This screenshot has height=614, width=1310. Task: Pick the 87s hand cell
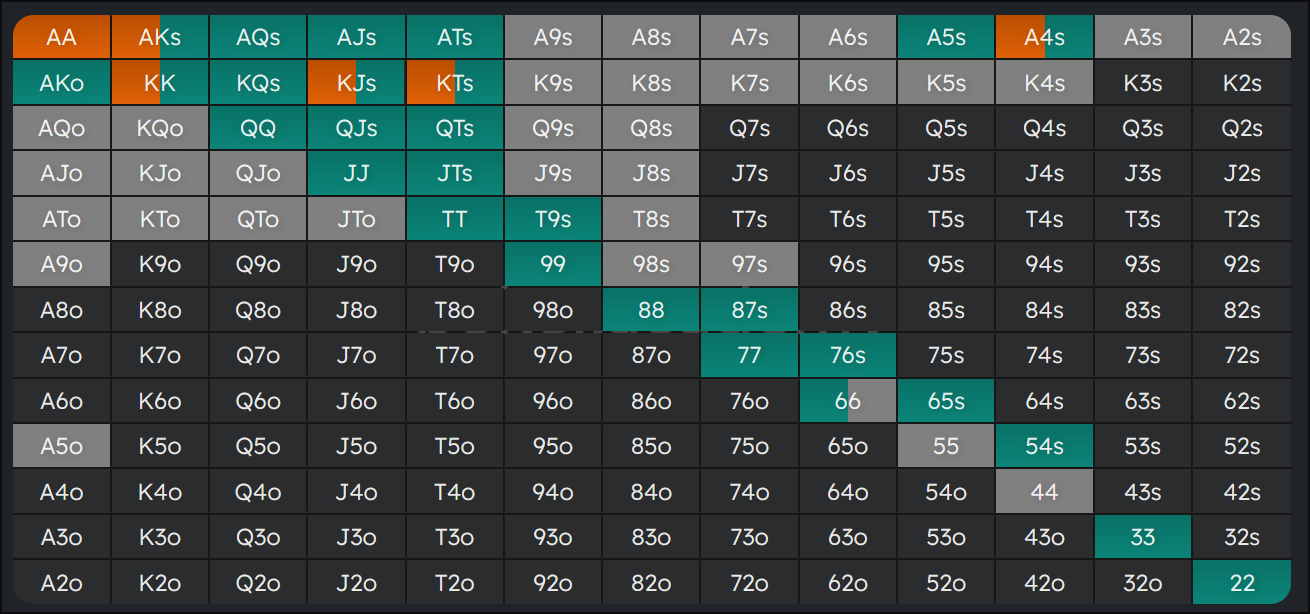tap(749, 310)
